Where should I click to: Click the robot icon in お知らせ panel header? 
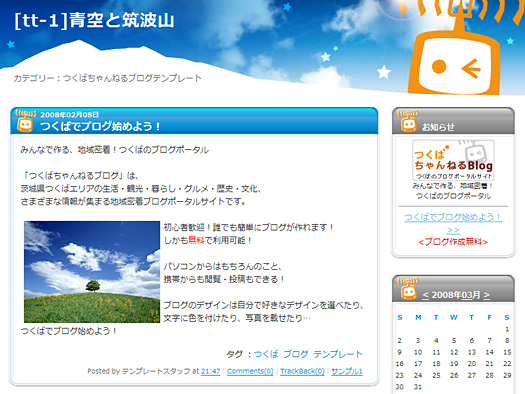[x=408, y=121]
